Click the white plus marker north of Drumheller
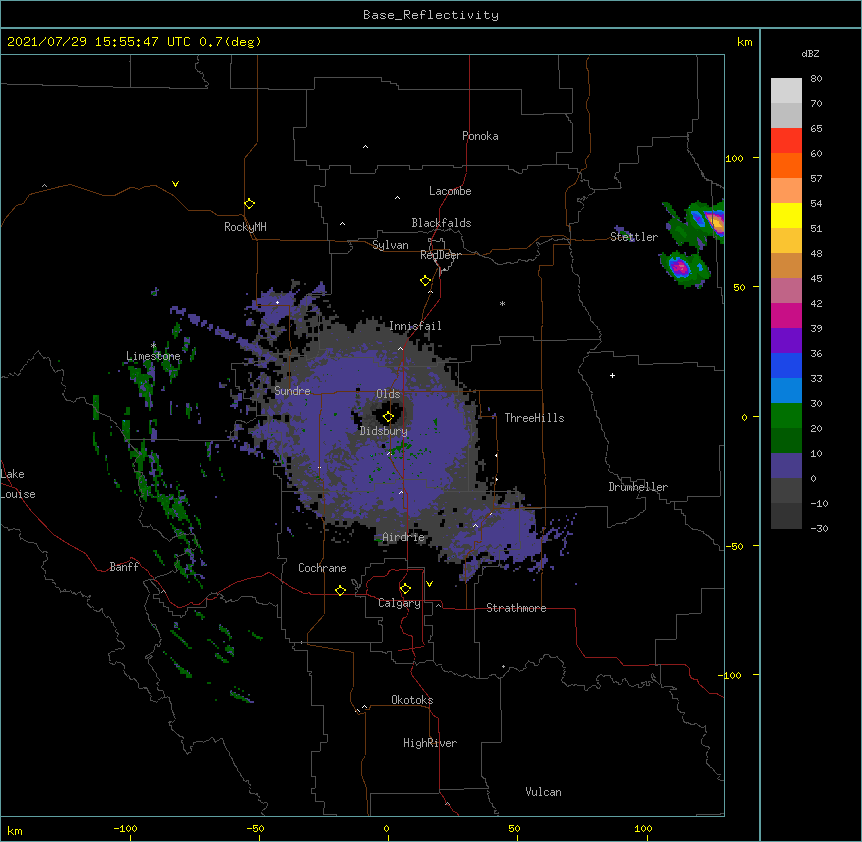The height and width of the screenshot is (842, 862). pos(612,375)
